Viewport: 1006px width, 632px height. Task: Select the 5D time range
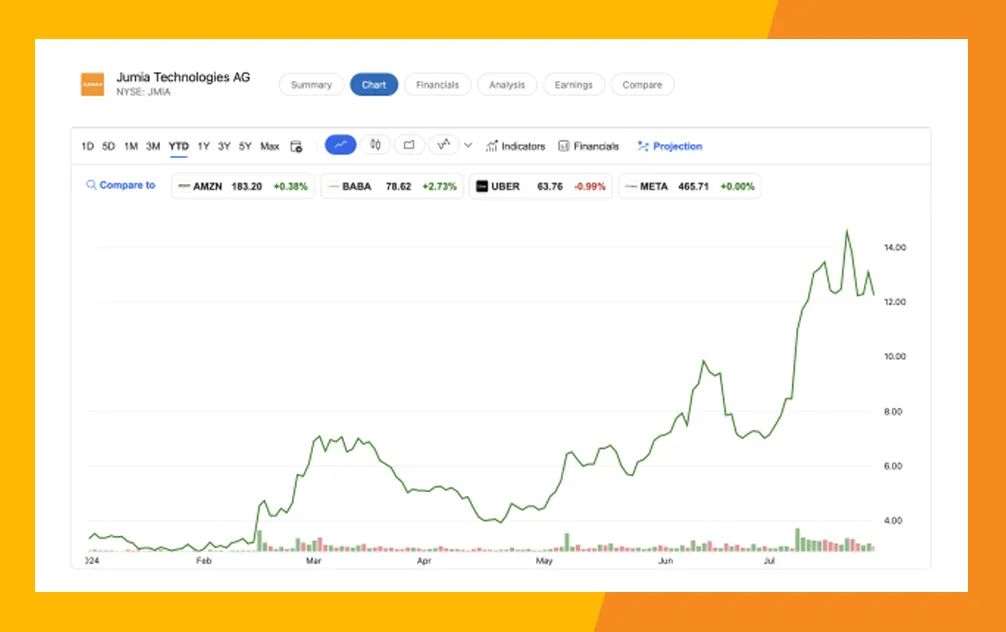[x=108, y=146]
